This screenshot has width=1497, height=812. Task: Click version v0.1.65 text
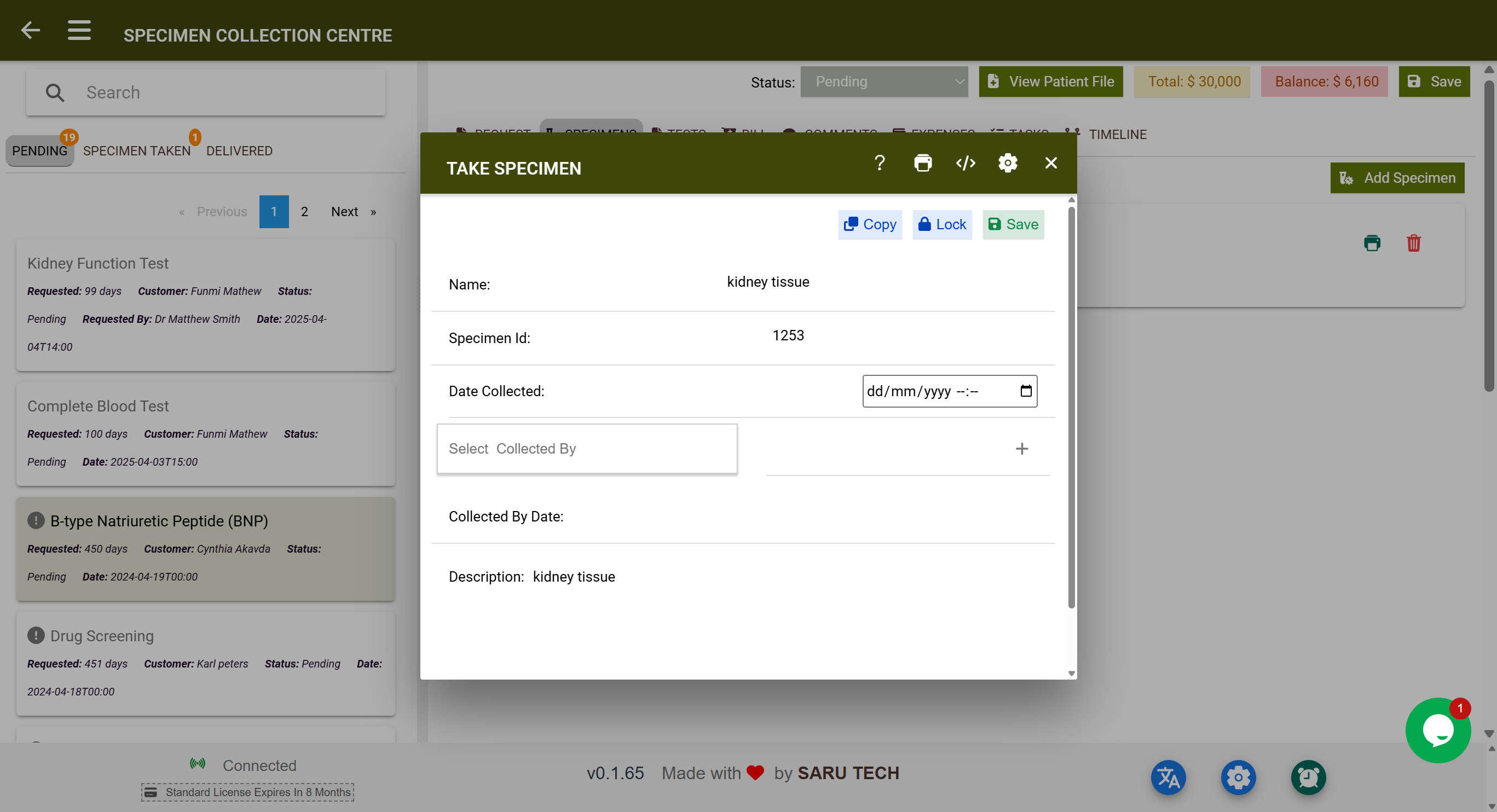click(x=615, y=773)
